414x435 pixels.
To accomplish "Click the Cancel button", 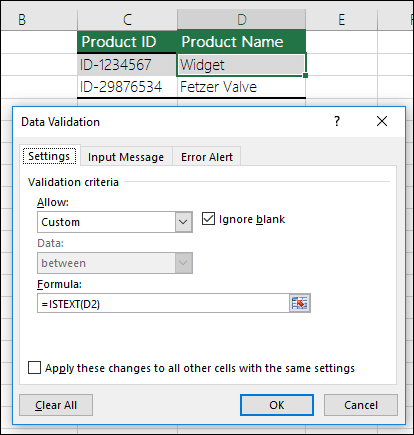I will pos(361,405).
